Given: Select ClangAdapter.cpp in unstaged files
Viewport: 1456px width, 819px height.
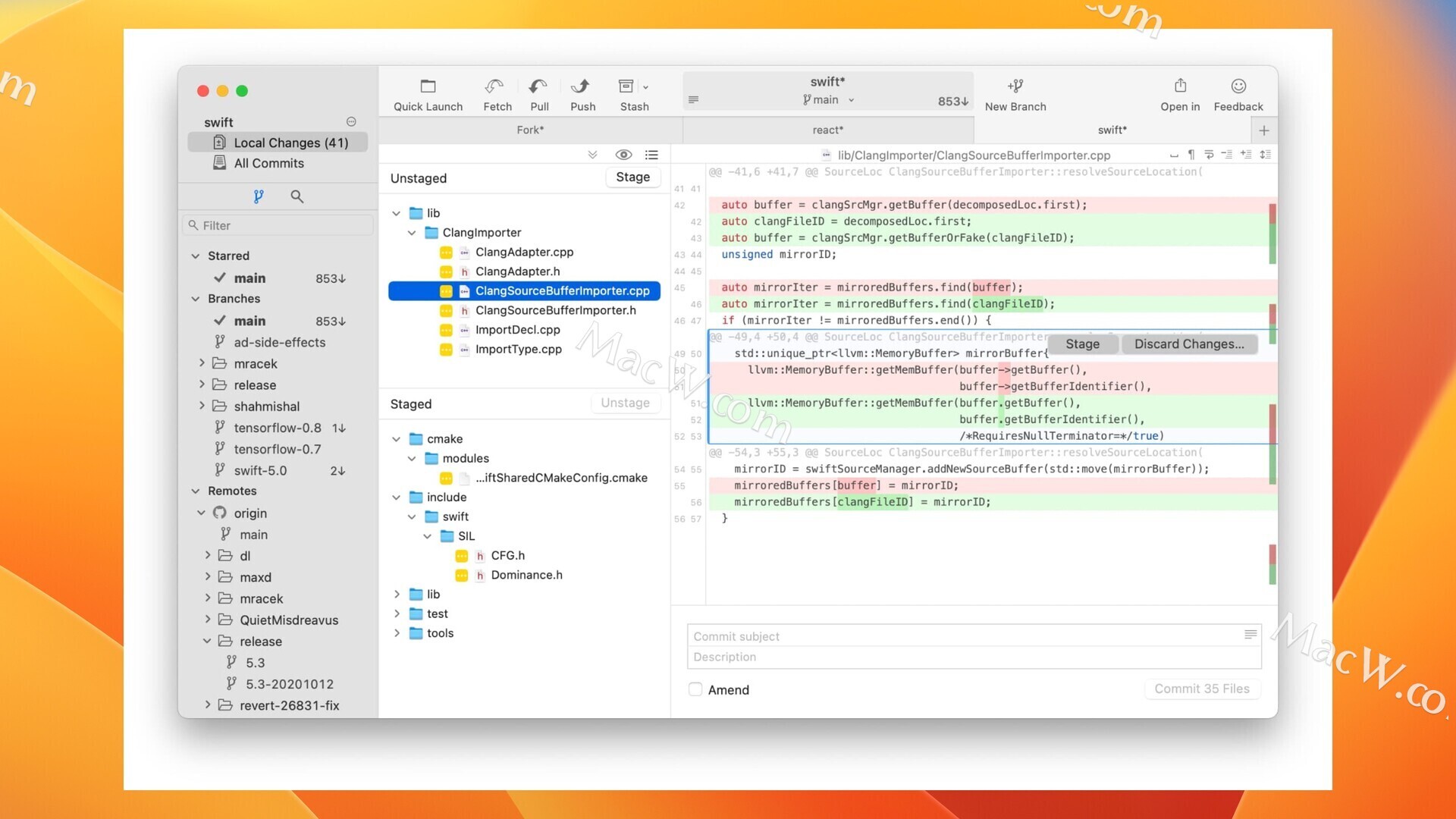Looking at the screenshot, I should point(524,252).
